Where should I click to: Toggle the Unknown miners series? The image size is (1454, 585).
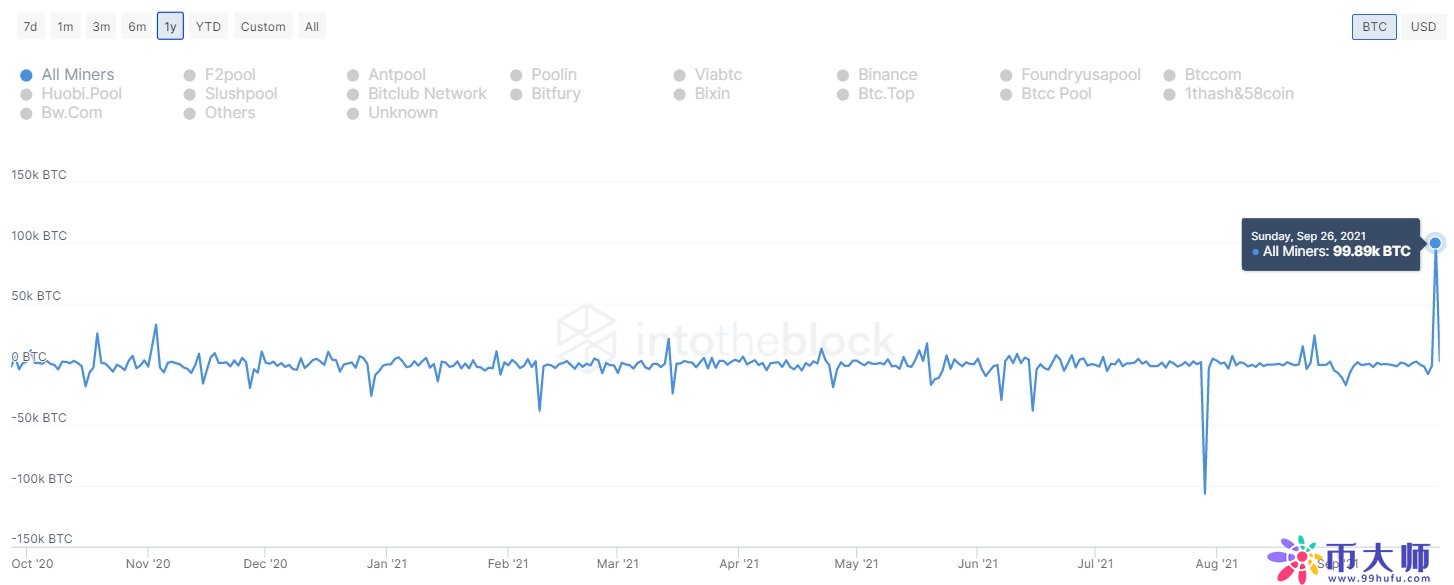click(x=402, y=113)
